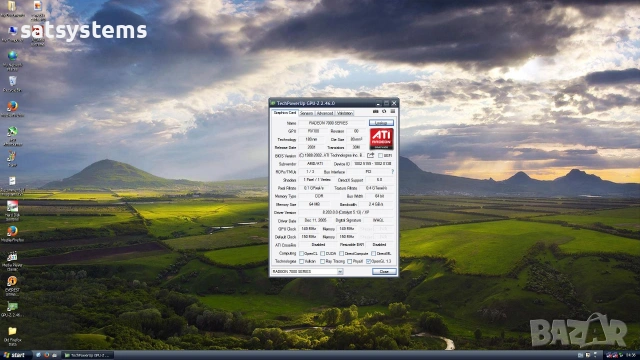The height and width of the screenshot is (360, 640).
Task: Click the Lookup button
Action: click(381, 122)
